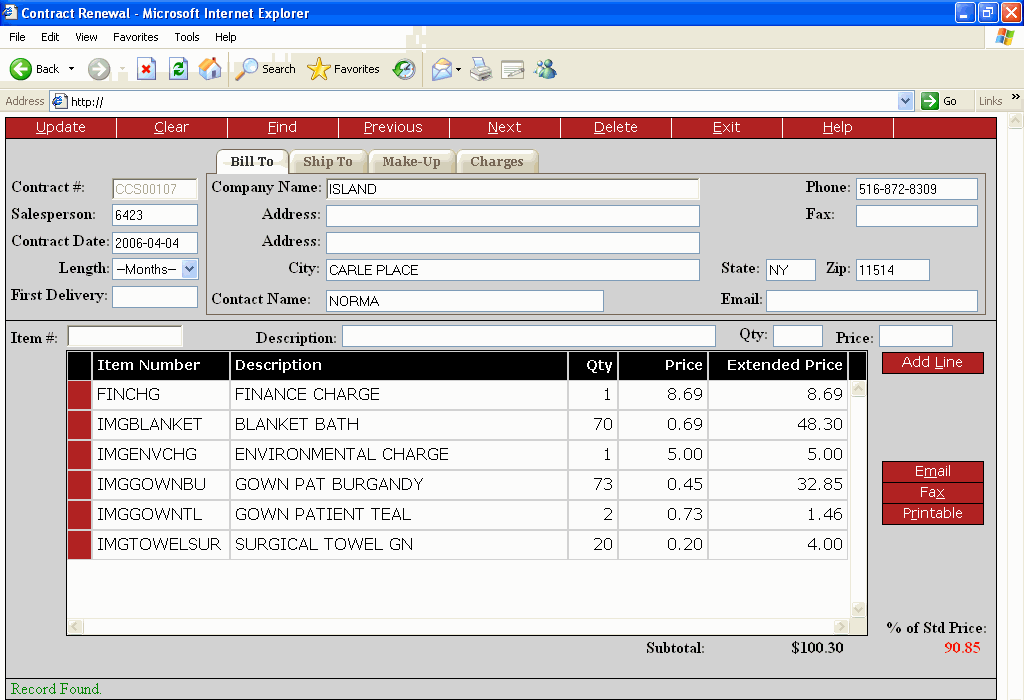The image size is (1024, 700).
Task: Open the Mail button dropdown arrow
Action: click(458, 69)
